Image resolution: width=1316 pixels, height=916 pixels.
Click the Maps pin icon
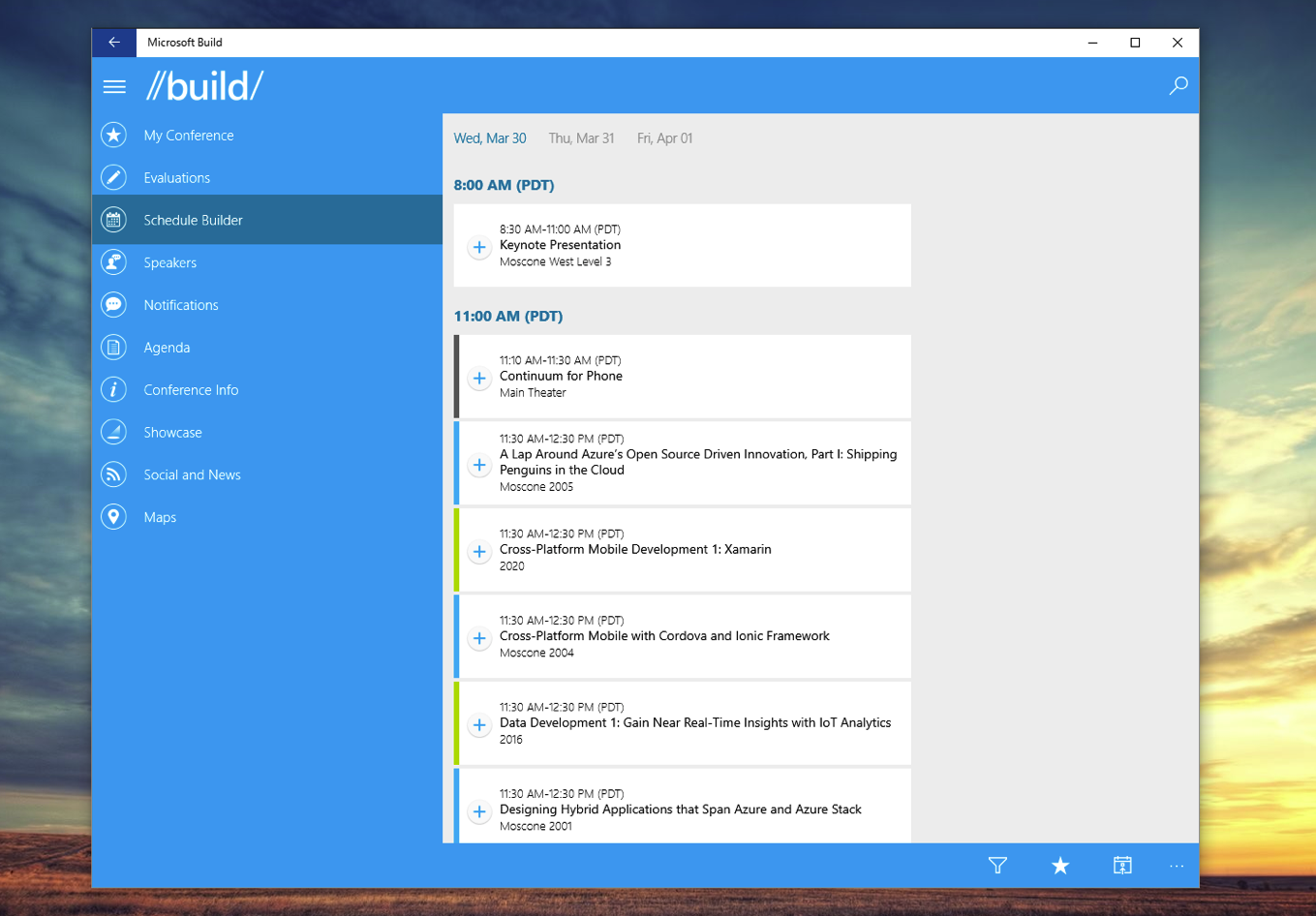point(114,517)
